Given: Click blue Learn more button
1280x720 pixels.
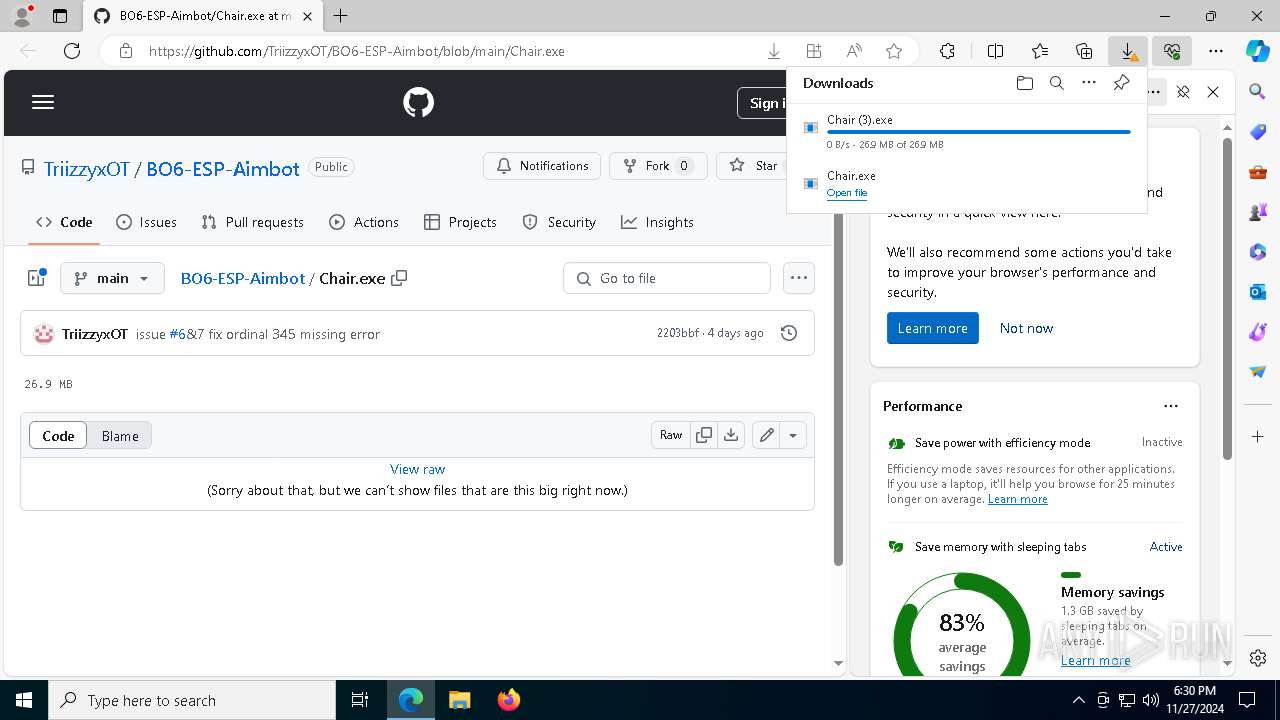Looking at the screenshot, I should click(x=932, y=328).
